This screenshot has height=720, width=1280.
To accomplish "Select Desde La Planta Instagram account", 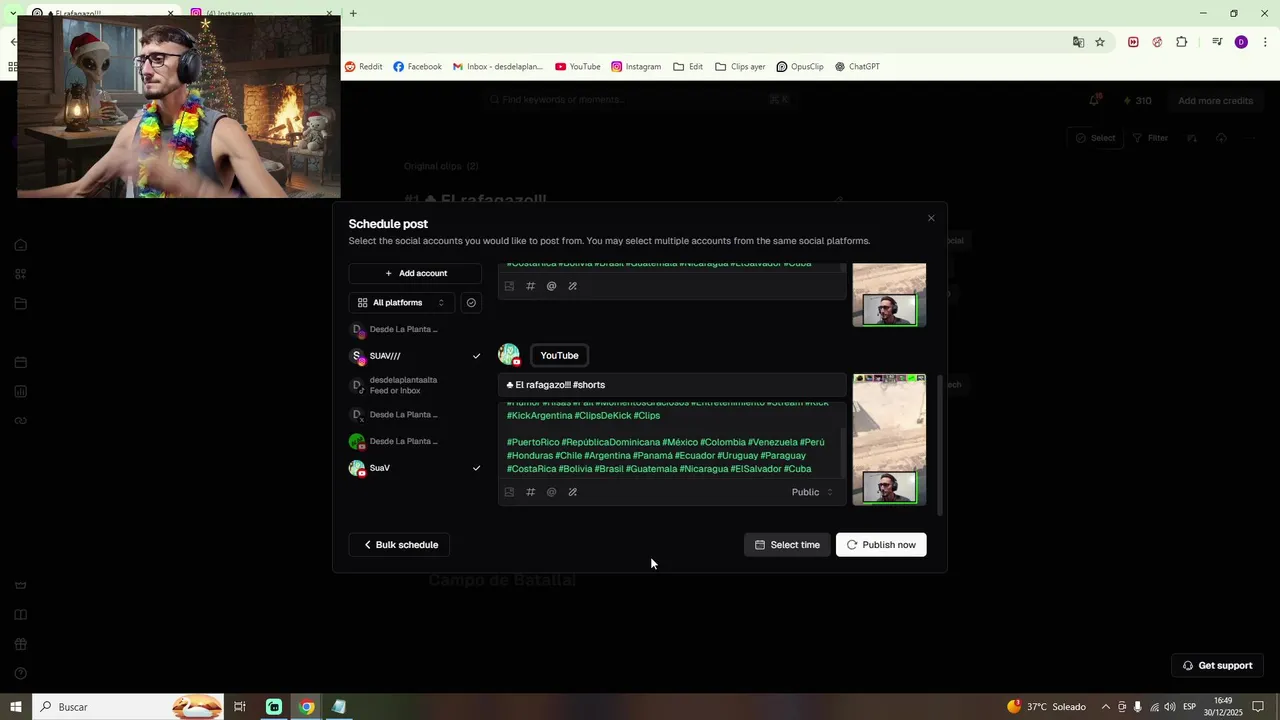I will [415, 329].
